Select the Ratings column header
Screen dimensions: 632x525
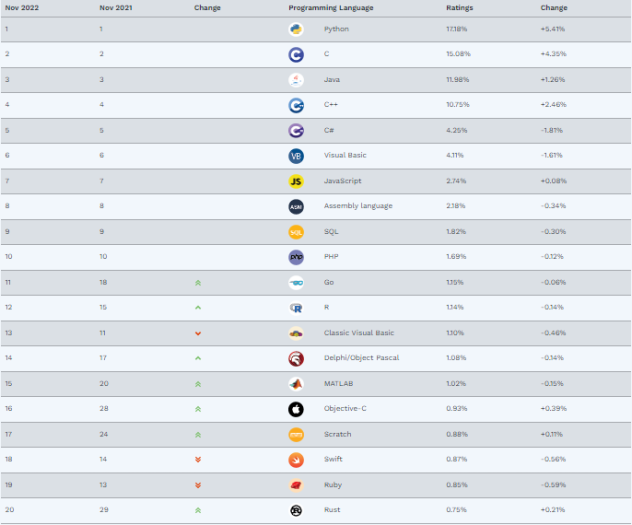[460, 7]
